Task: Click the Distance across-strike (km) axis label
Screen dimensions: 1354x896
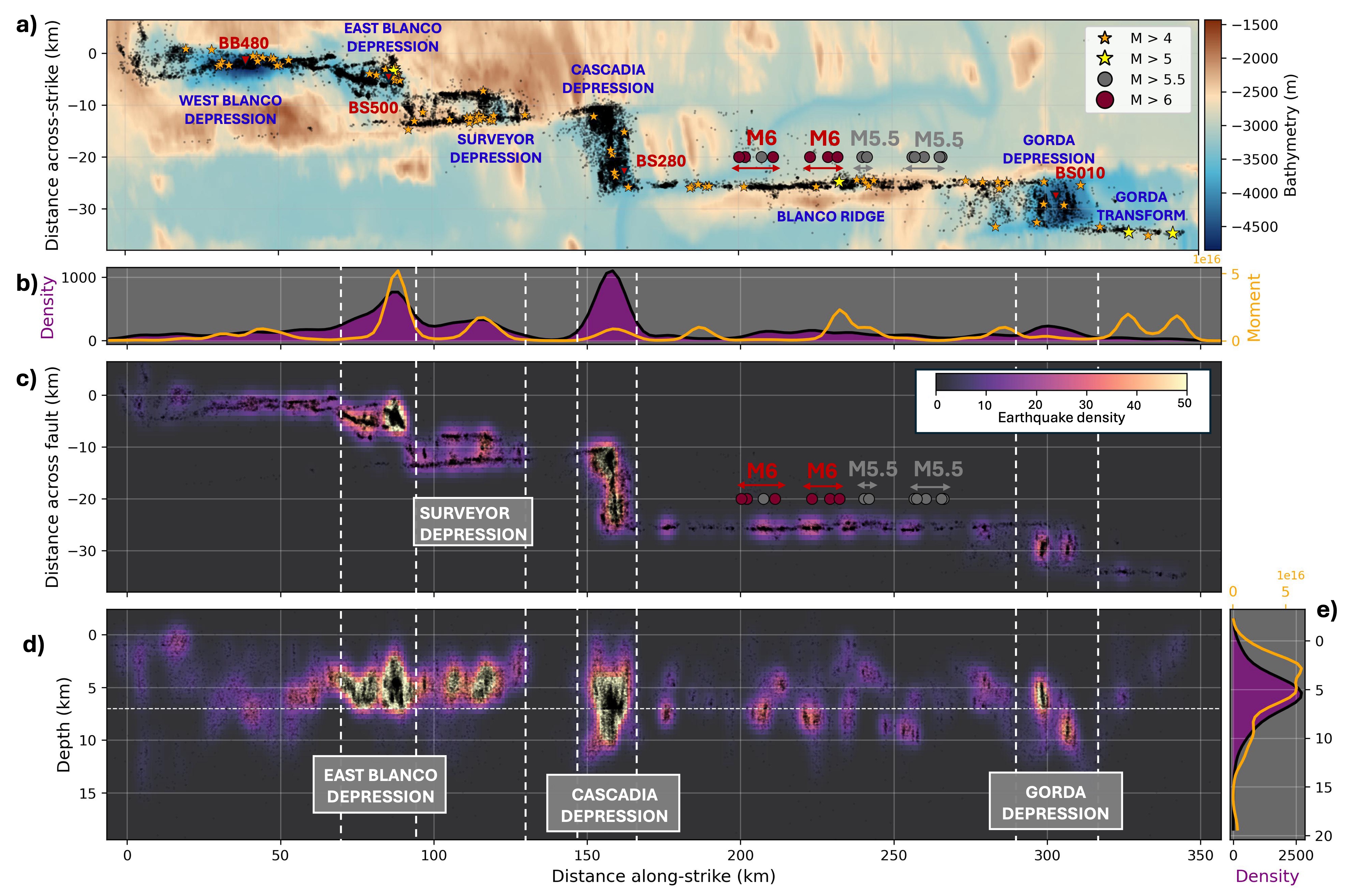Action: tap(53, 135)
